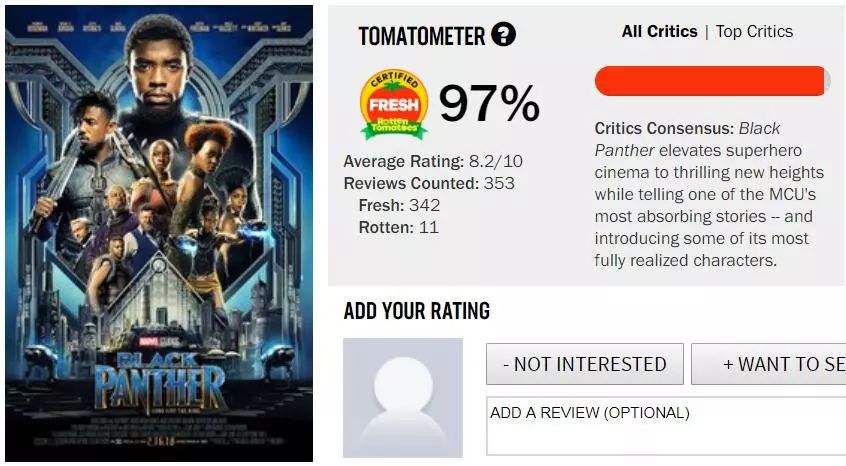
Task: Click the grey end of score bar
Action: pyautogui.click(x=827, y=81)
